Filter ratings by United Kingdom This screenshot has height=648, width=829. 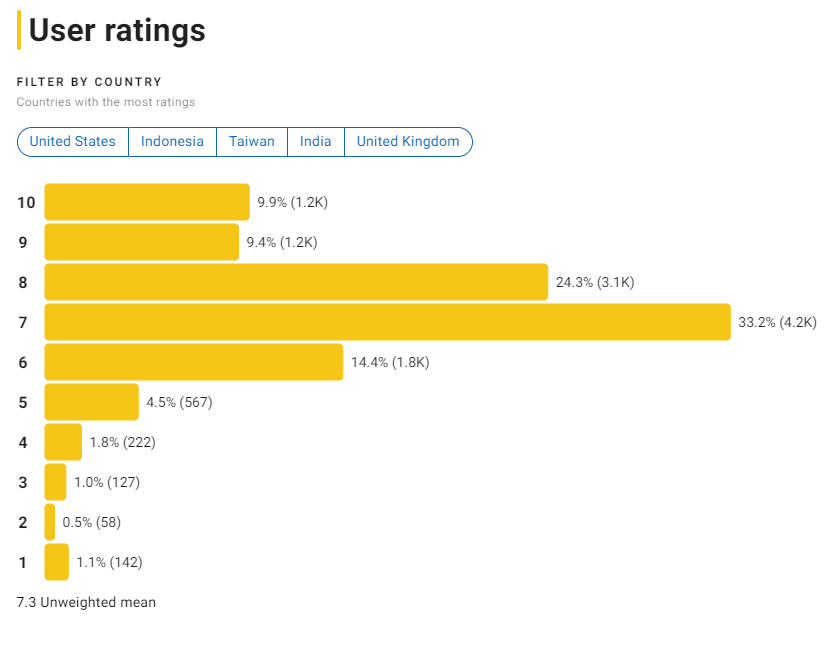pyautogui.click(x=408, y=141)
